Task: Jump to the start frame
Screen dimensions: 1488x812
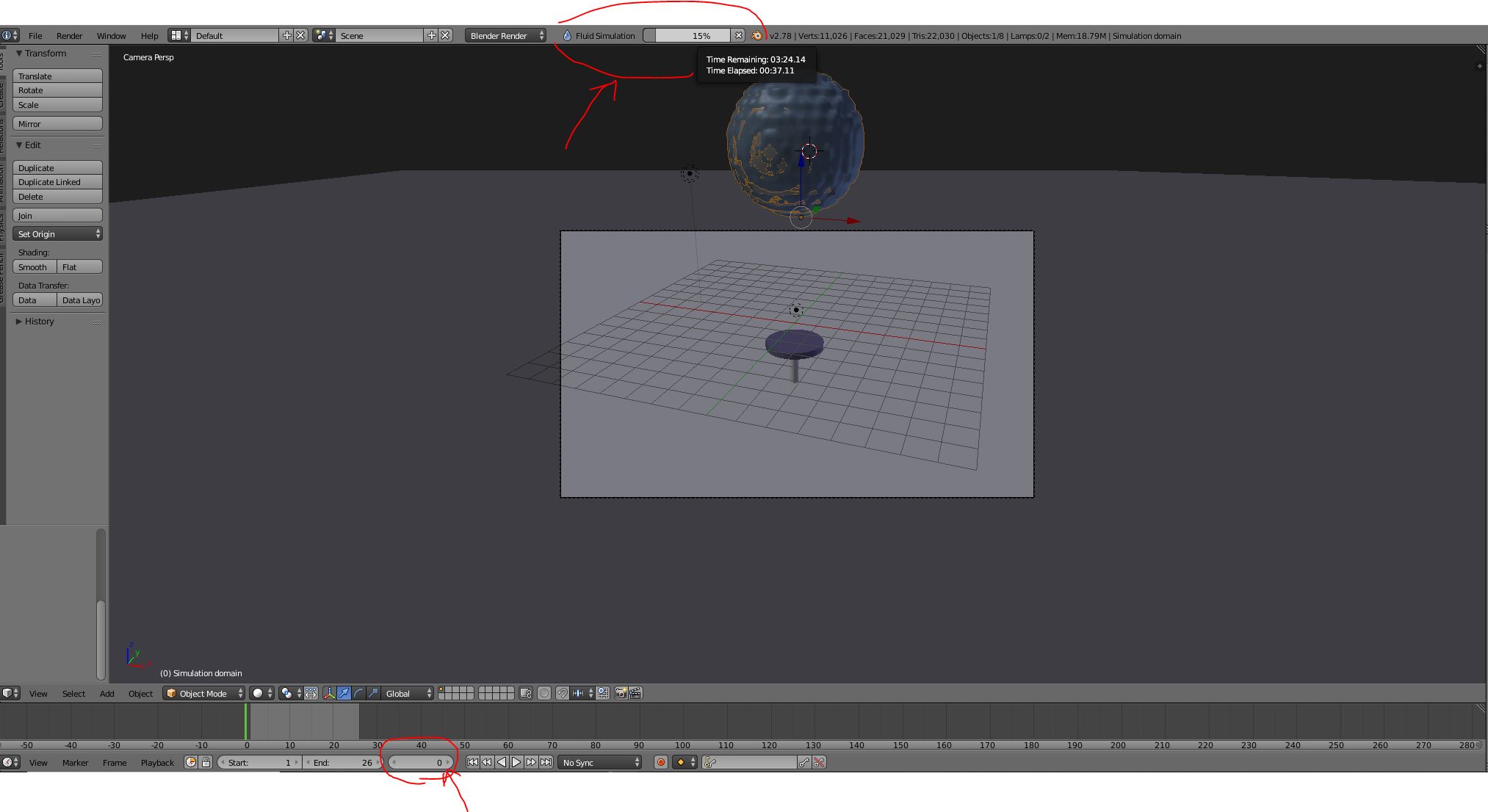Action: point(472,762)
